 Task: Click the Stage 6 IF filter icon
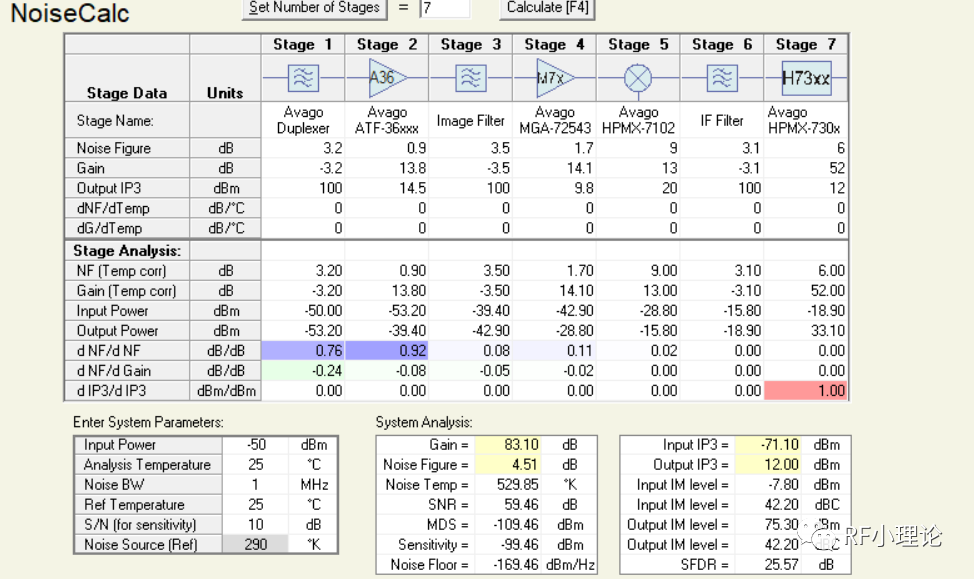722,78
